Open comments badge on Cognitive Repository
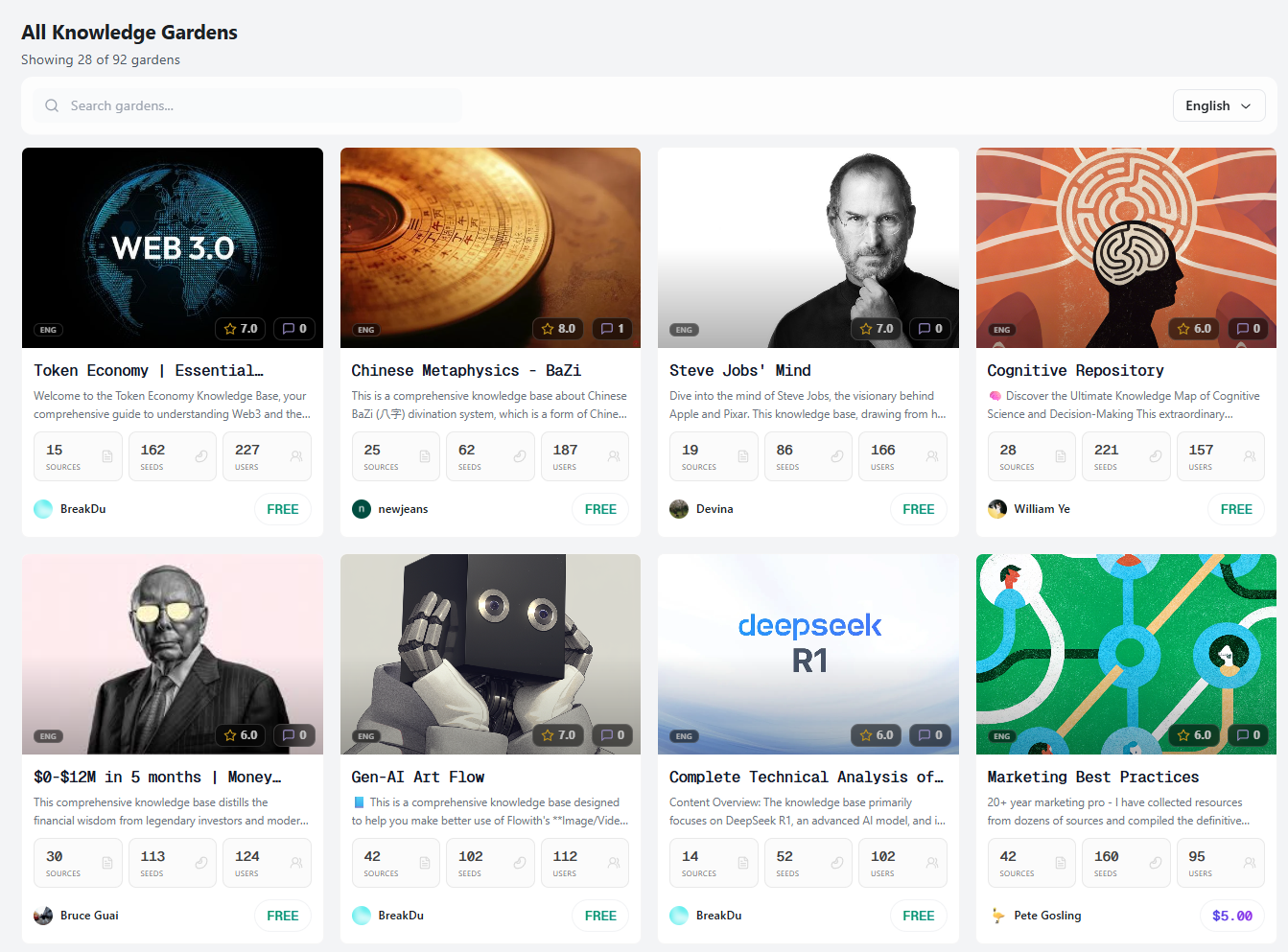Image resolution: width=1288 pixels, height=952 pixels. click(1249, 329)
